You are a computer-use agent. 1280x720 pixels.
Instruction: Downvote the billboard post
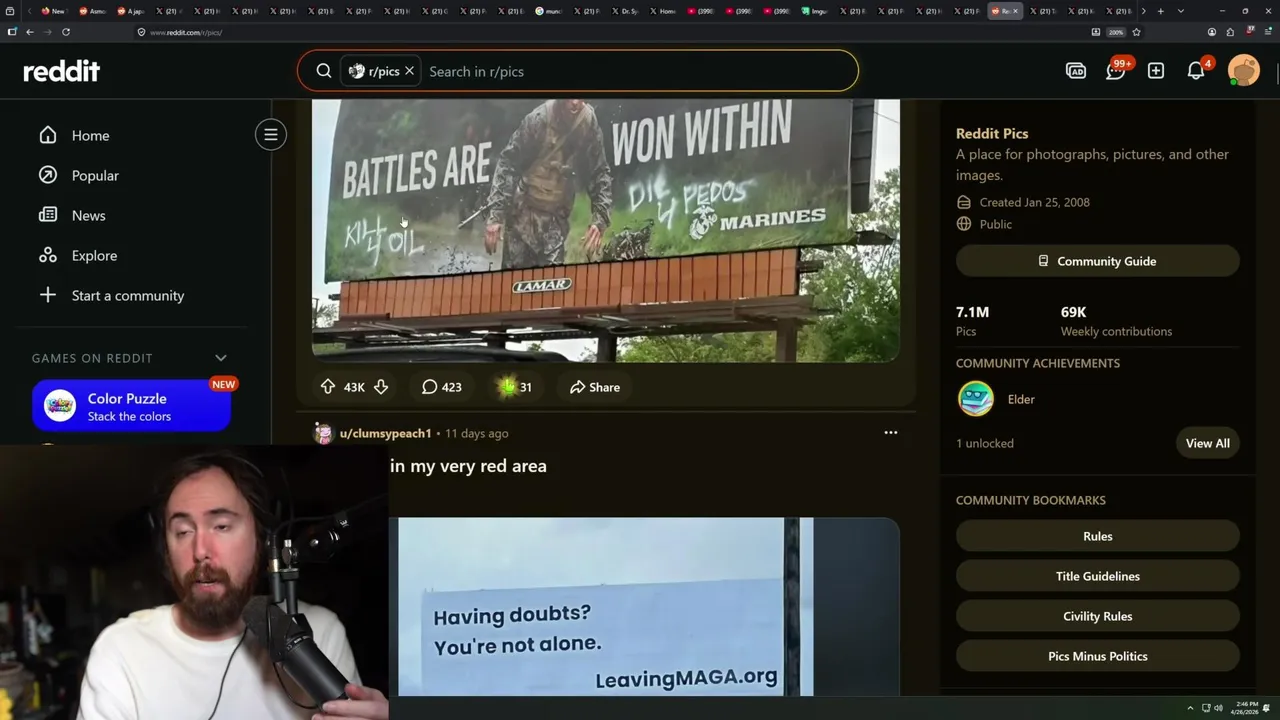point(381,387)
